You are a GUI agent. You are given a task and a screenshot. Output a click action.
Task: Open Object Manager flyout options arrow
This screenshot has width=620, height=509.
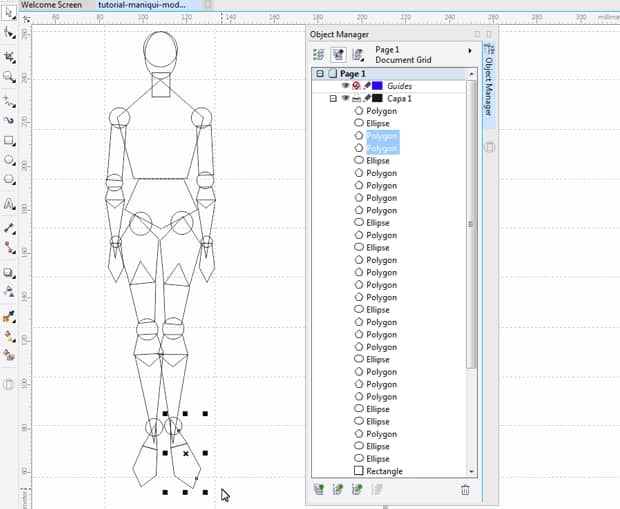[x=470, y=51]
